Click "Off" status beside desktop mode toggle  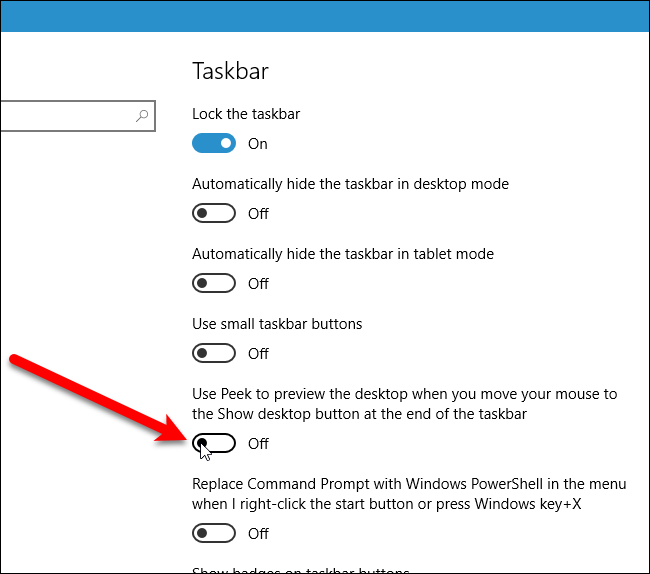click(259, 214)
